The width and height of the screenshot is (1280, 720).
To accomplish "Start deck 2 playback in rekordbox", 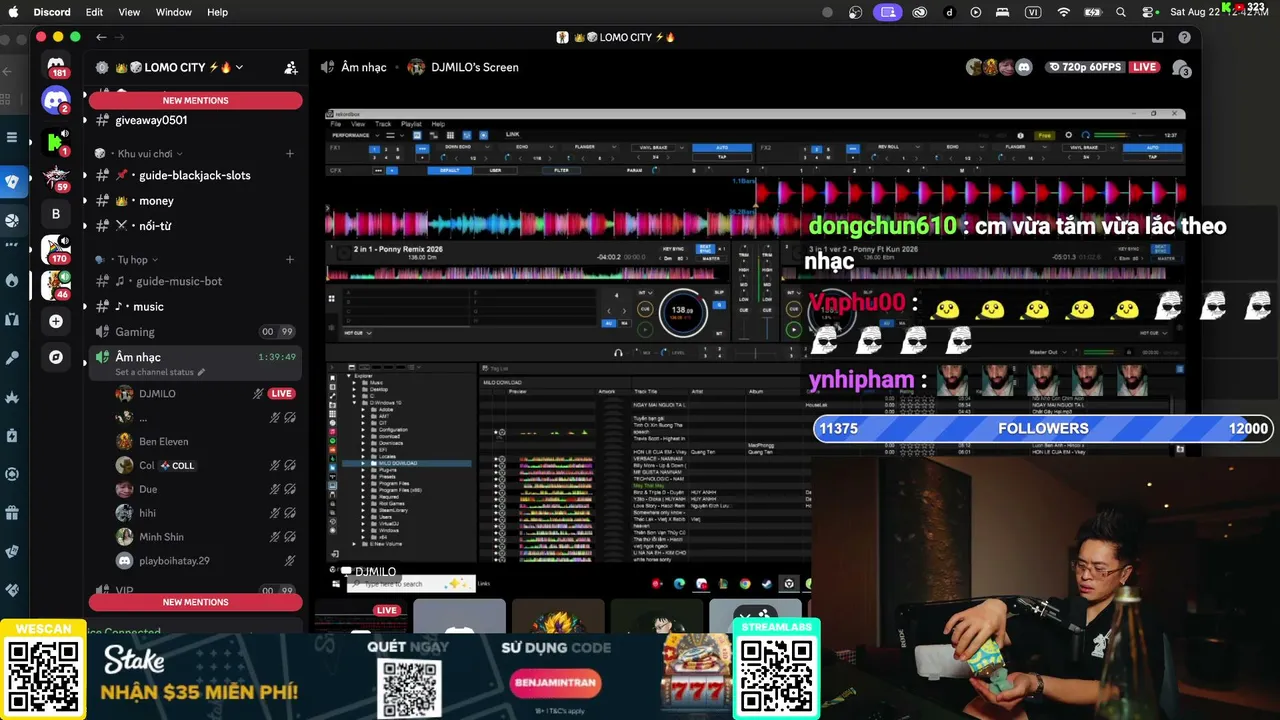I will click(793, 329).
